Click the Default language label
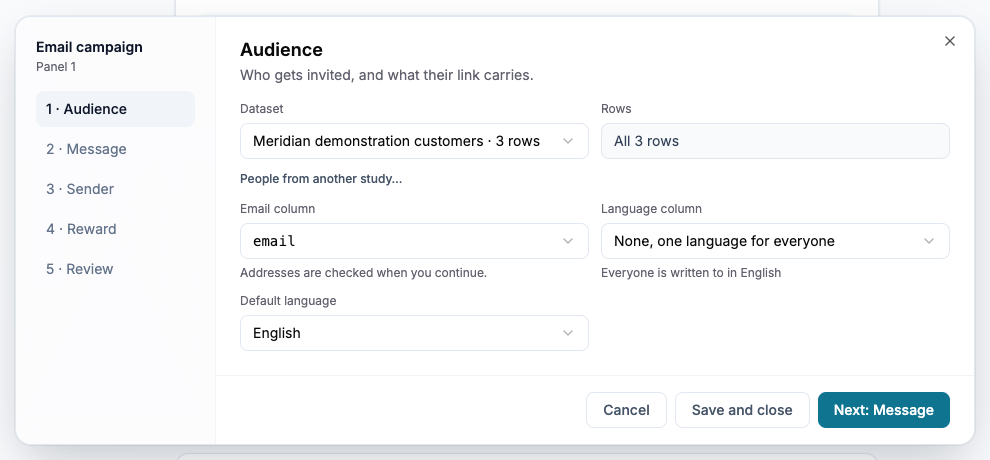Viewport: 990px width, 460px height. pyautogui.click(x=288, y=301)
